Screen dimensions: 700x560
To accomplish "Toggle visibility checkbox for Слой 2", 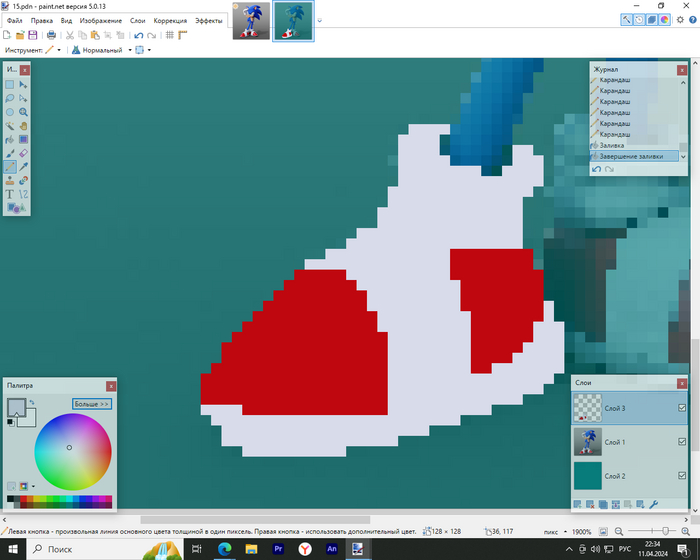I will coord(682,476).
